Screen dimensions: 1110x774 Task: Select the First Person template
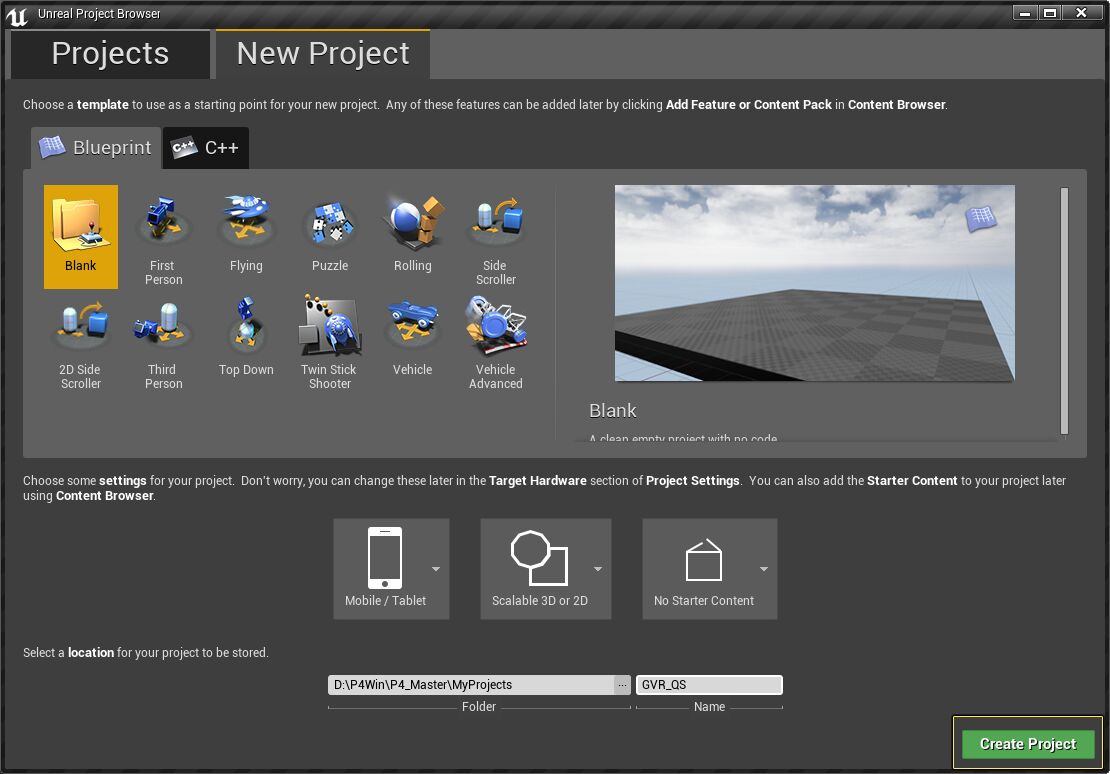tap(163, 225)
